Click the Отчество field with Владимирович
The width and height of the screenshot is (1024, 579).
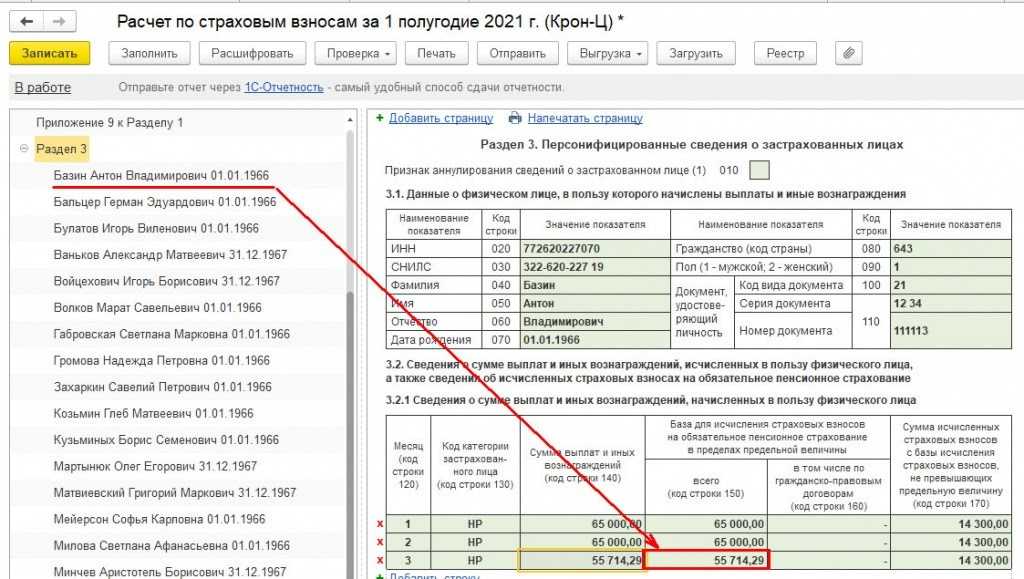(595, 322)
